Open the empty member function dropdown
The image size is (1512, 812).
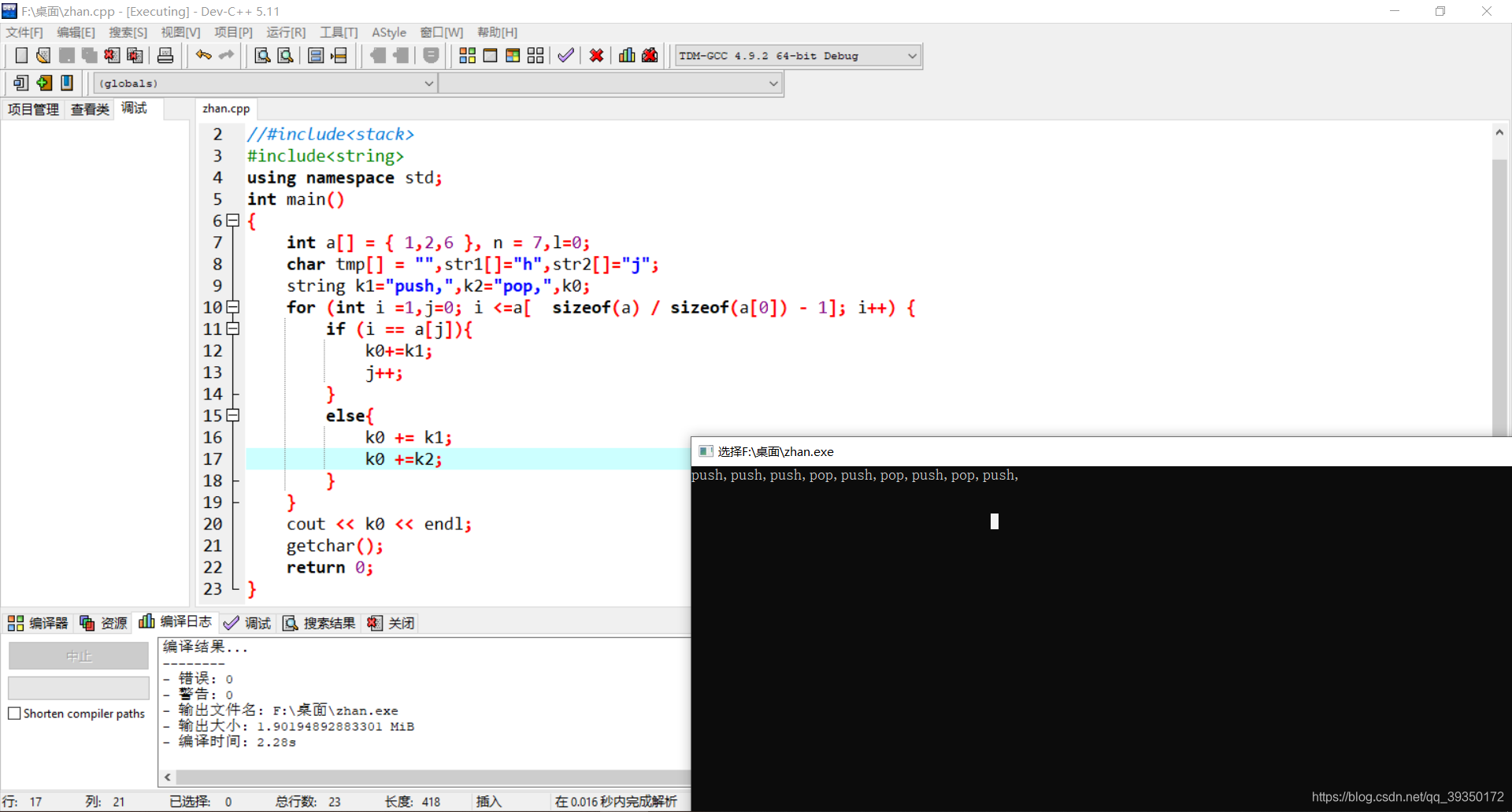click(x=610, y=83)
